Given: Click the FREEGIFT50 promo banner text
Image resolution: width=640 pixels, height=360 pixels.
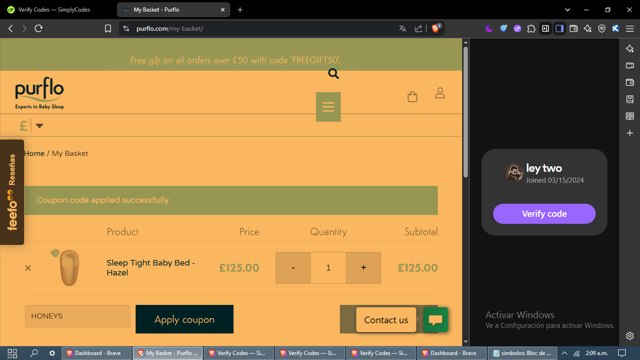Looking at the screenshot, I should (x=235, y=60).
